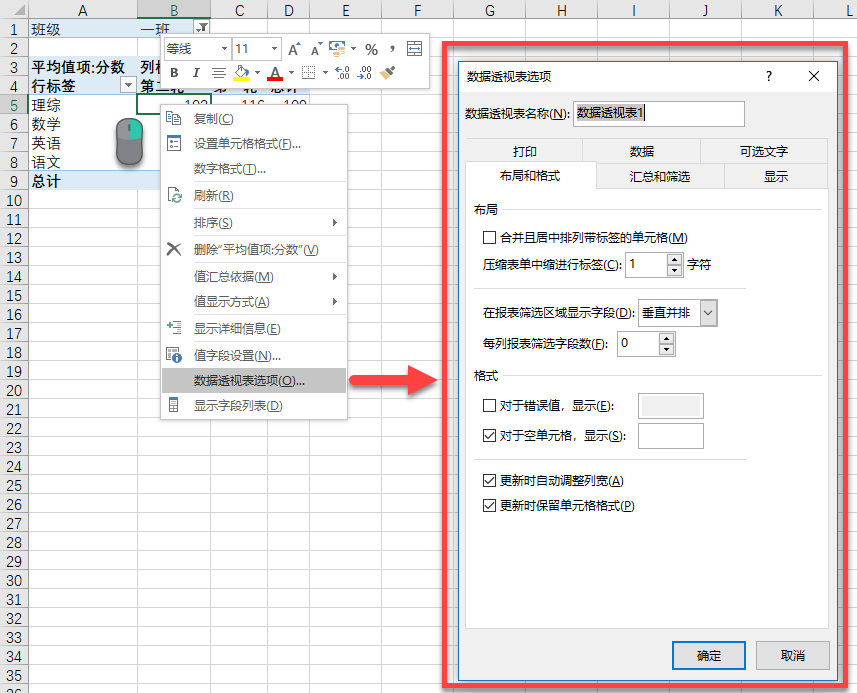Click the 确定 button to confirm
Image resolution: width=857 pixels, height=693 pixels.
click(708, 656)
